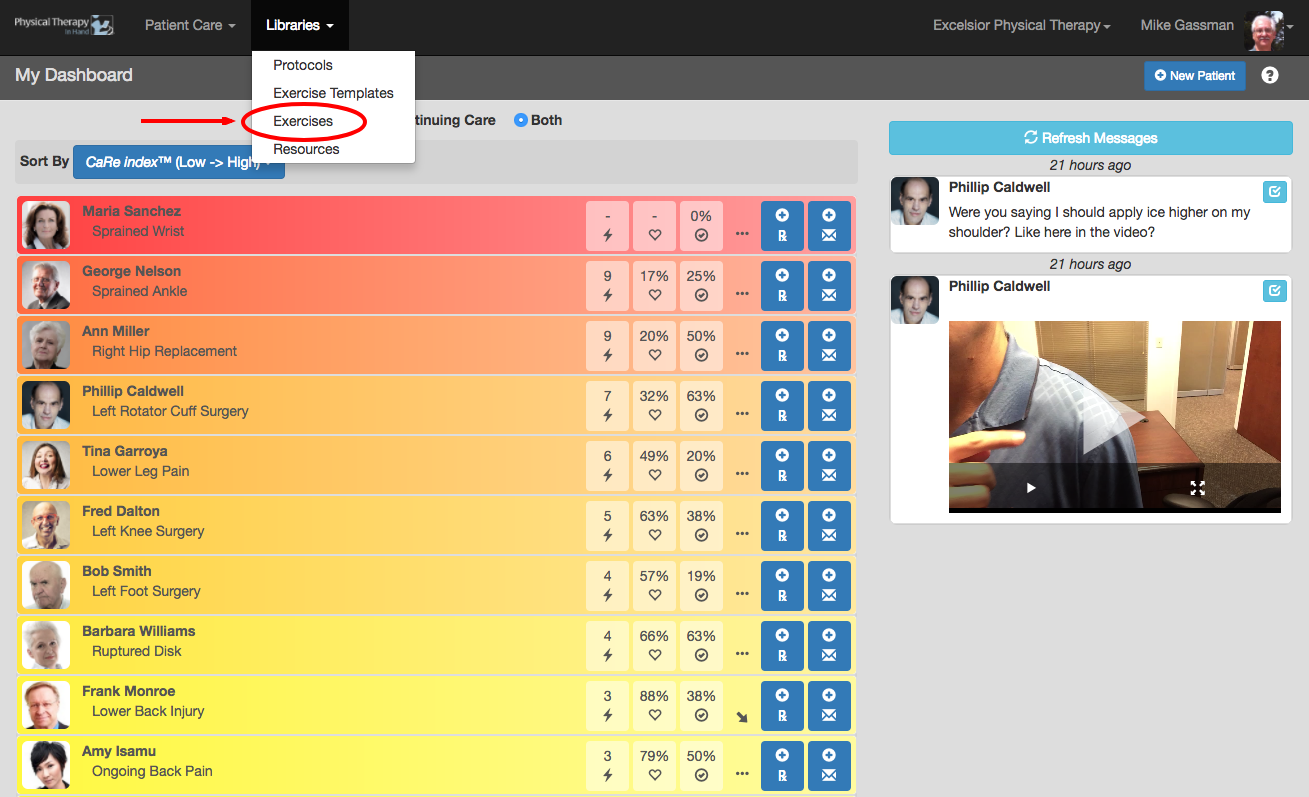Open Maria Sanchez patient record
Viewport: 1309px width, 797px height.
coord(131,211)
